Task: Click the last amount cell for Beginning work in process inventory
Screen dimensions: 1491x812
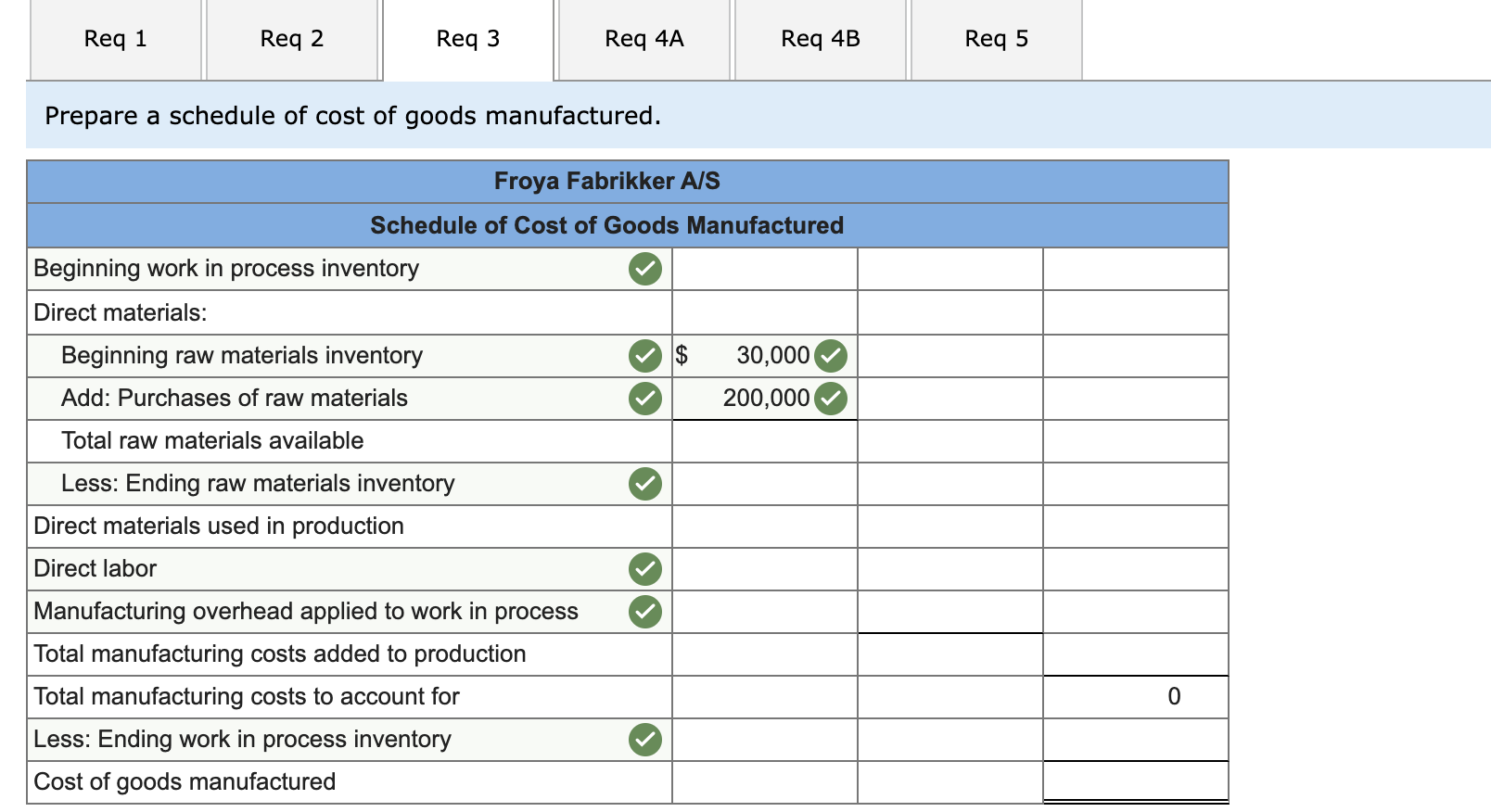Action: pos(1136,269)
